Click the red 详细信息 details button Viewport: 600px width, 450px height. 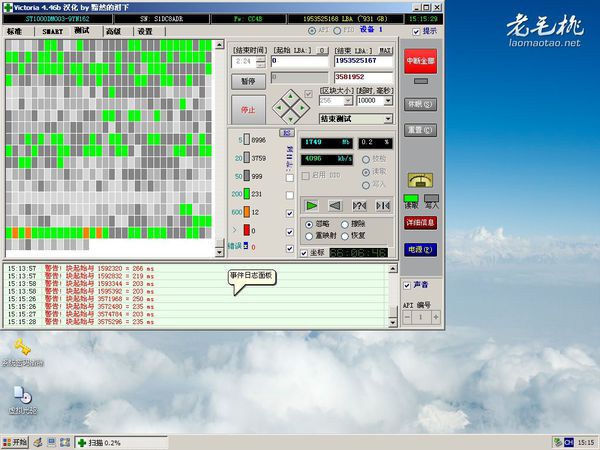[x=421, y=223]
